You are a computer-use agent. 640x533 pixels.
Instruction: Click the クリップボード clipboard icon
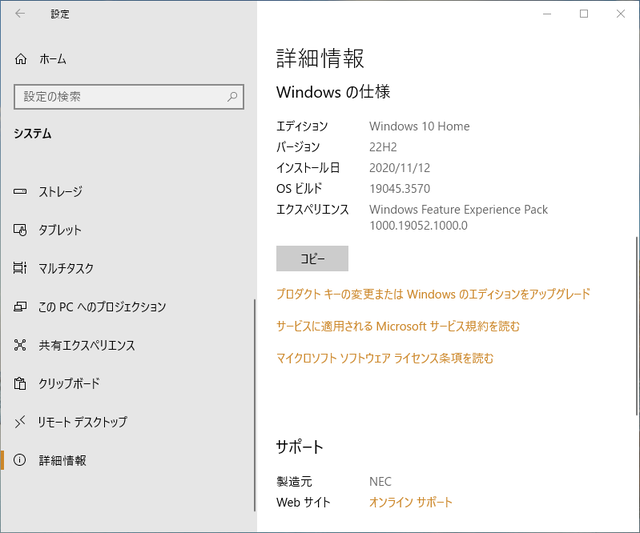pyautogui.click(x=20, y=383)
